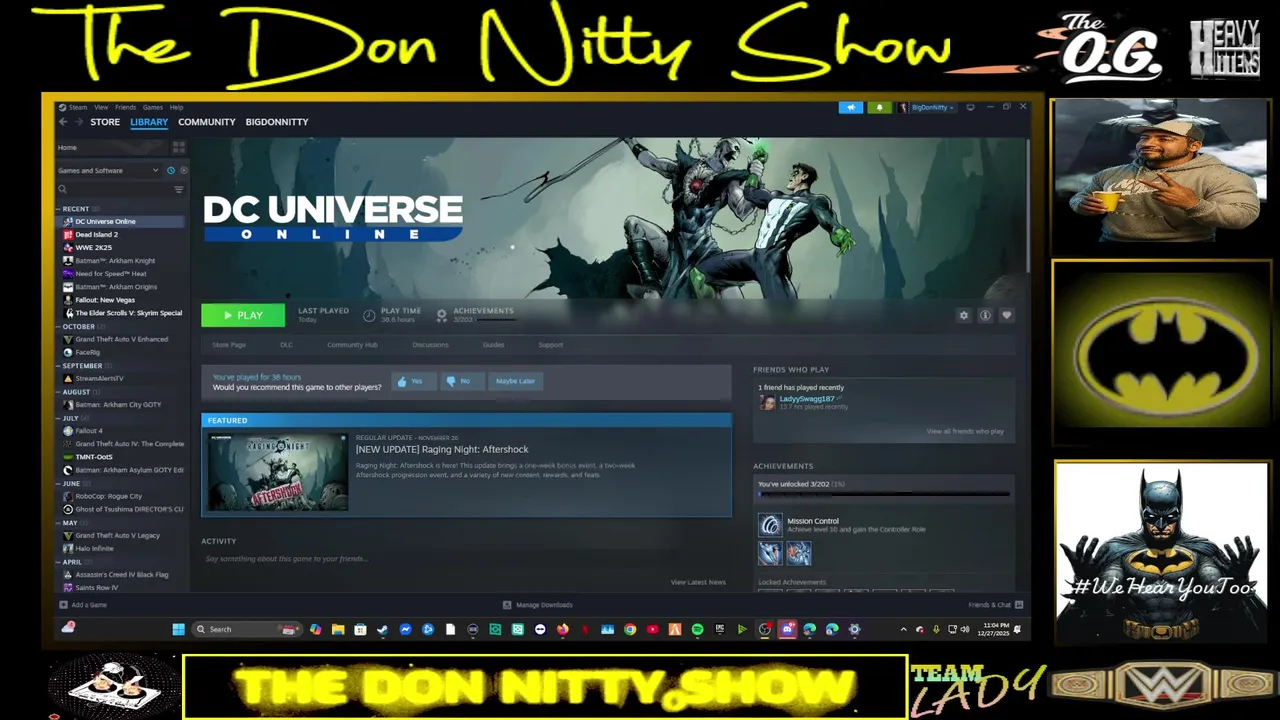
Task: Click the achievements progress bar
Action: pos(883,494)
